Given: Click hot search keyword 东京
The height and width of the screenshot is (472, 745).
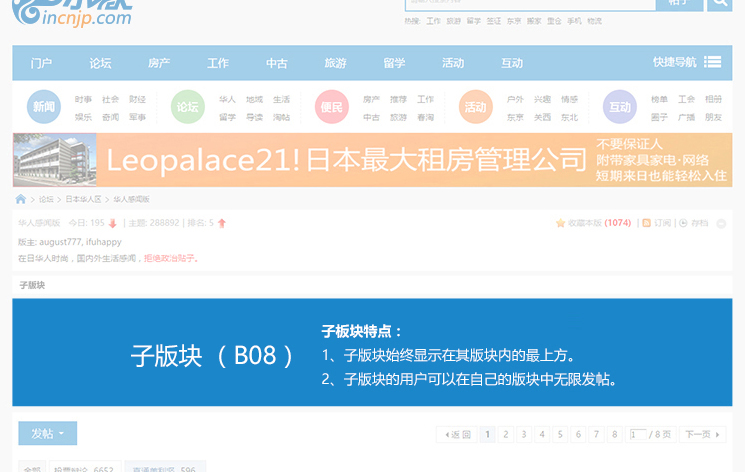Looking at the screenshot, I should (x=514, y=21).
